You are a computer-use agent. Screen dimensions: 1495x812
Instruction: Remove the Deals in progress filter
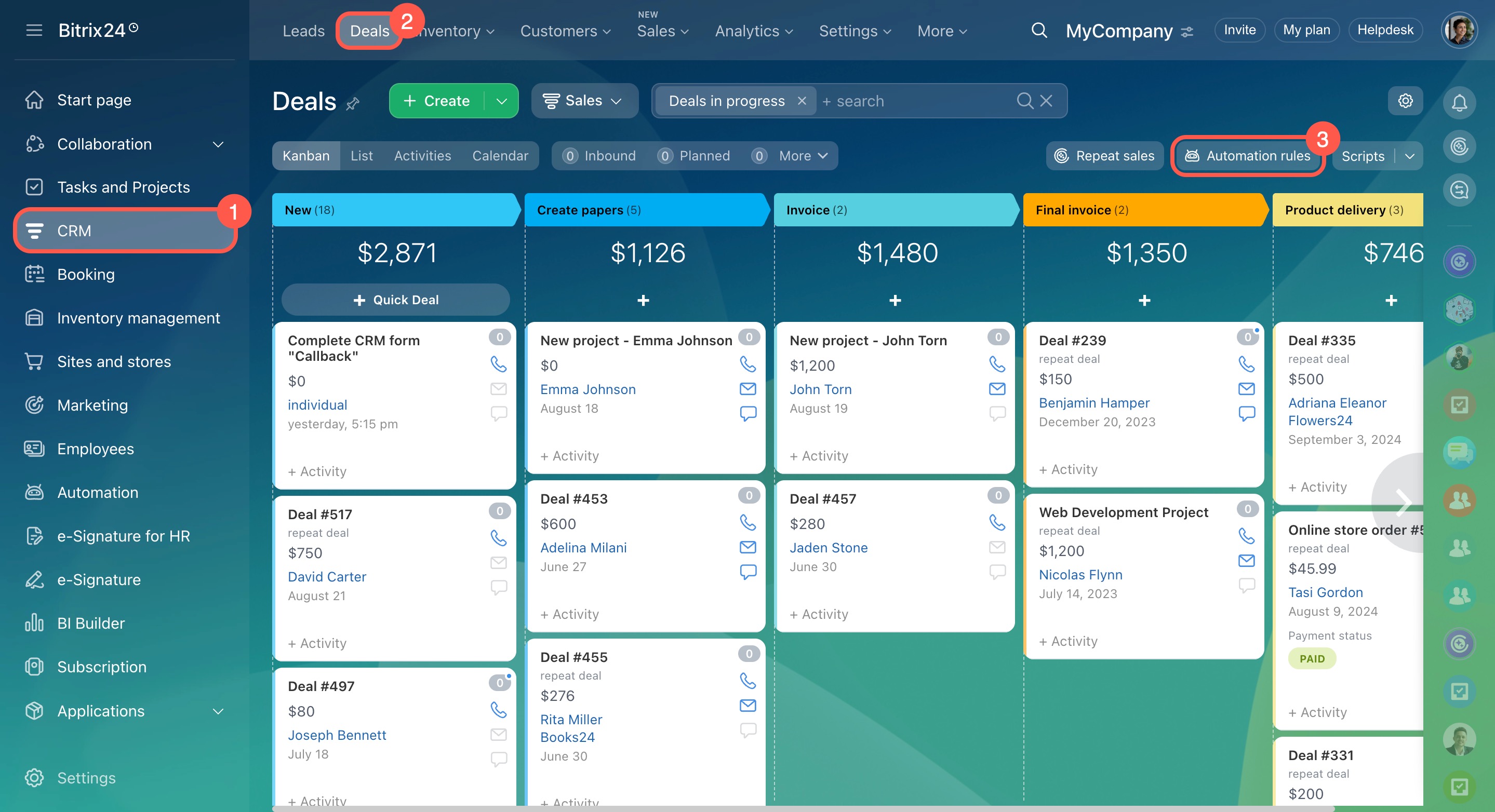(802, 101)
